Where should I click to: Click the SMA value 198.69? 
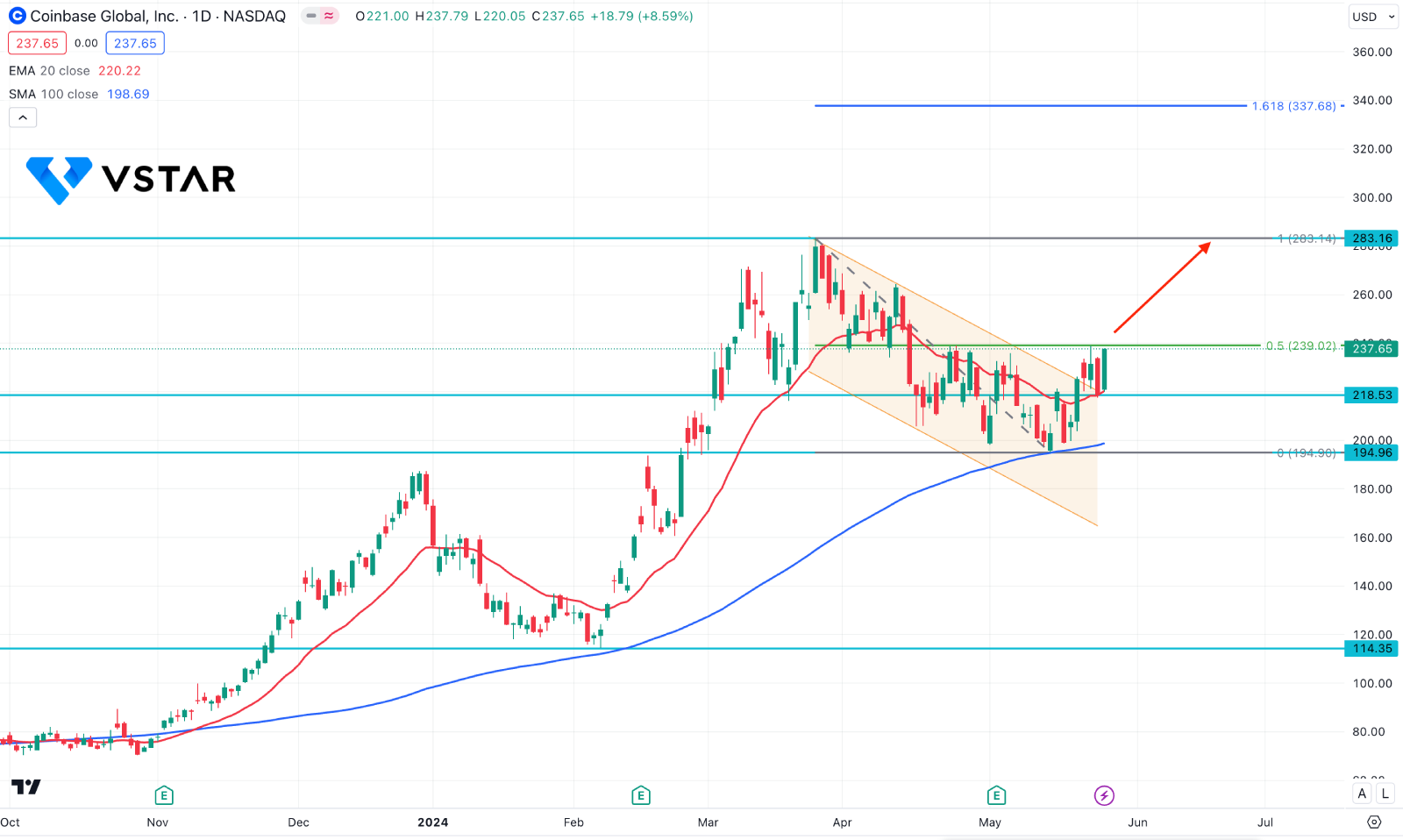[x=128, y=94]
